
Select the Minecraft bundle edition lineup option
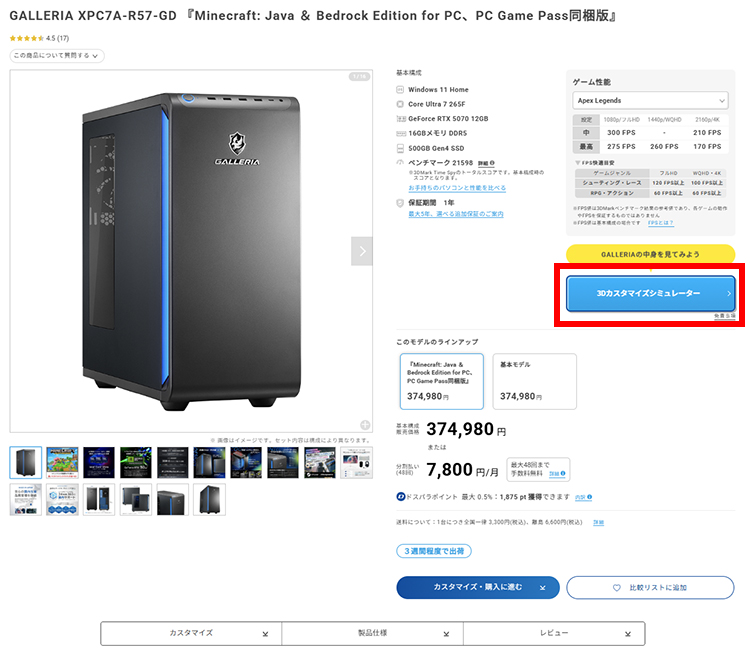[441, 380]
